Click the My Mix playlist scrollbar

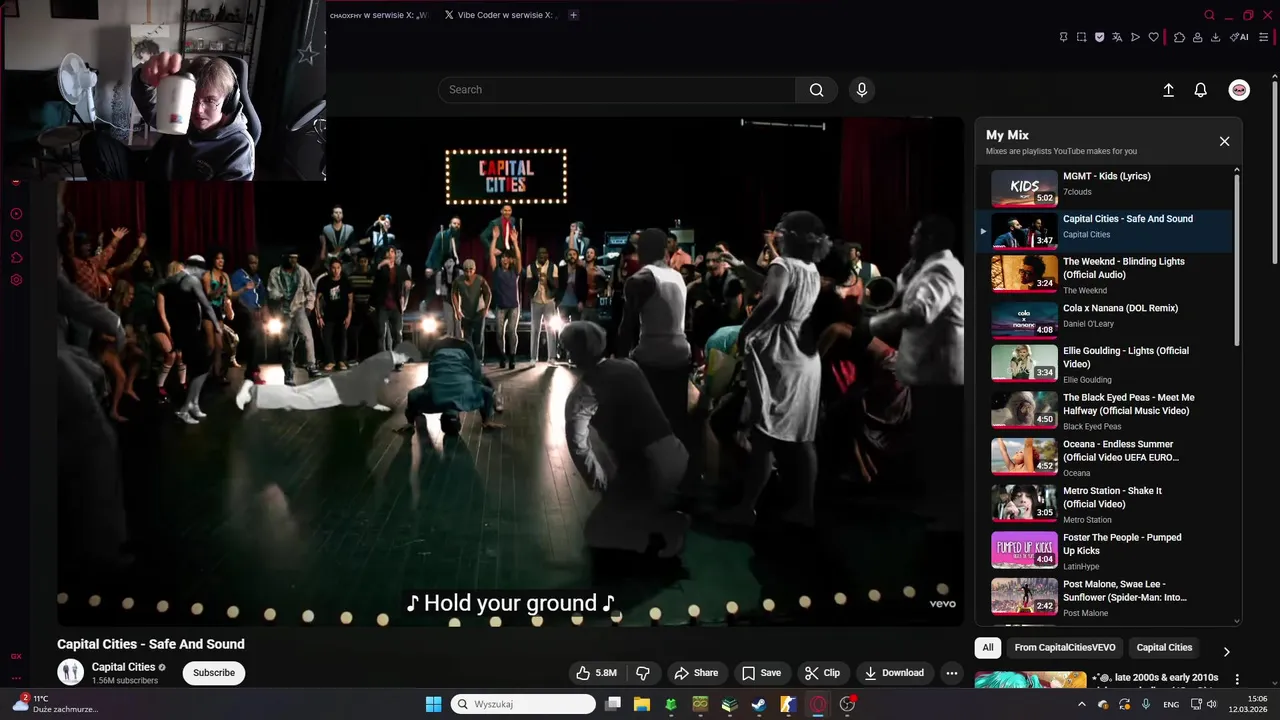(1237, 262)
